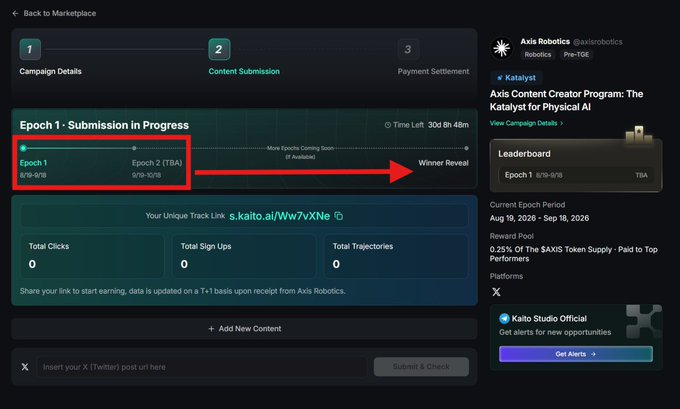The height and width of the screenshot is (409, 680).
Task: Click the plus icon beside Add New Content
Action: [x=211, y=329]
